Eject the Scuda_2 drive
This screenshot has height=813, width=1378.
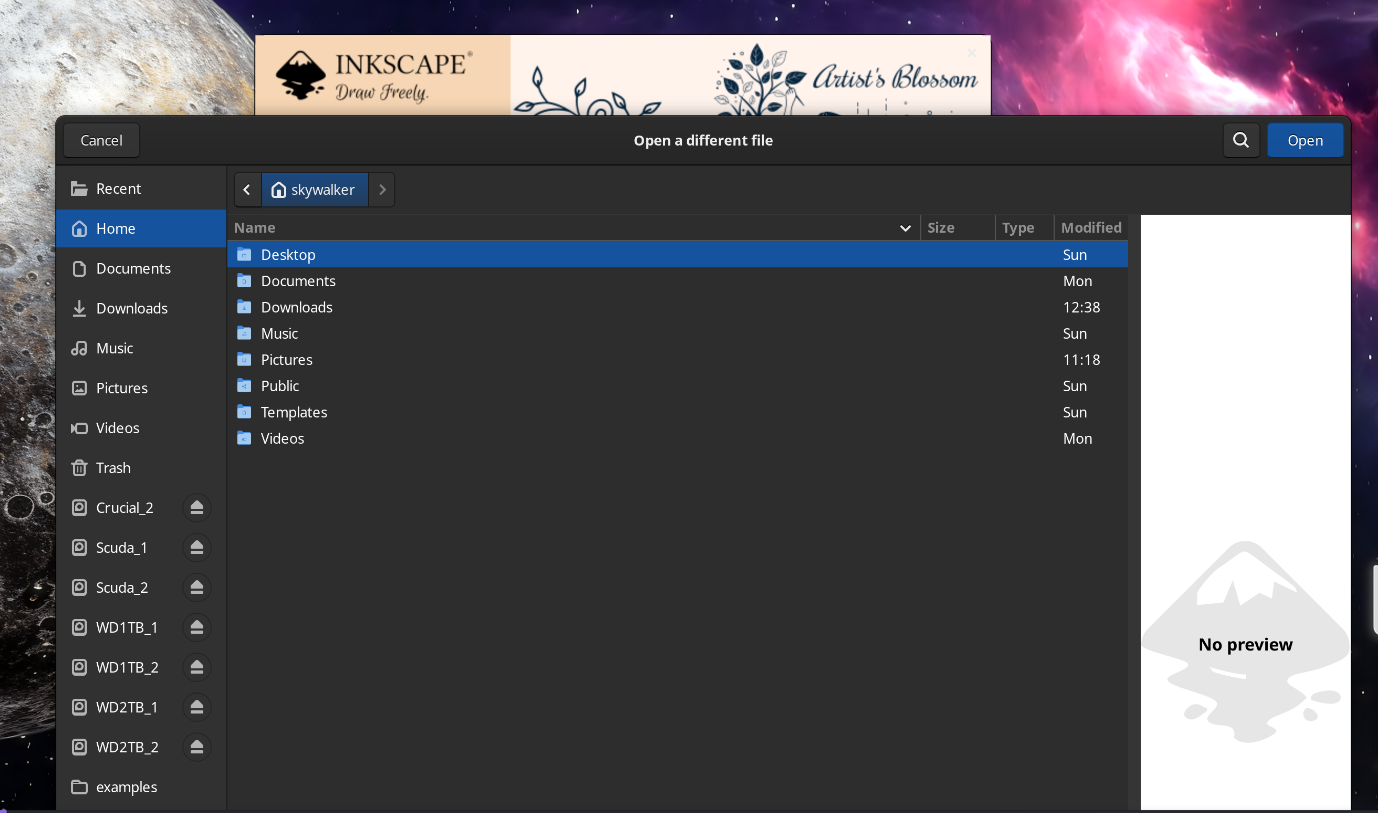tap(197, 588)
